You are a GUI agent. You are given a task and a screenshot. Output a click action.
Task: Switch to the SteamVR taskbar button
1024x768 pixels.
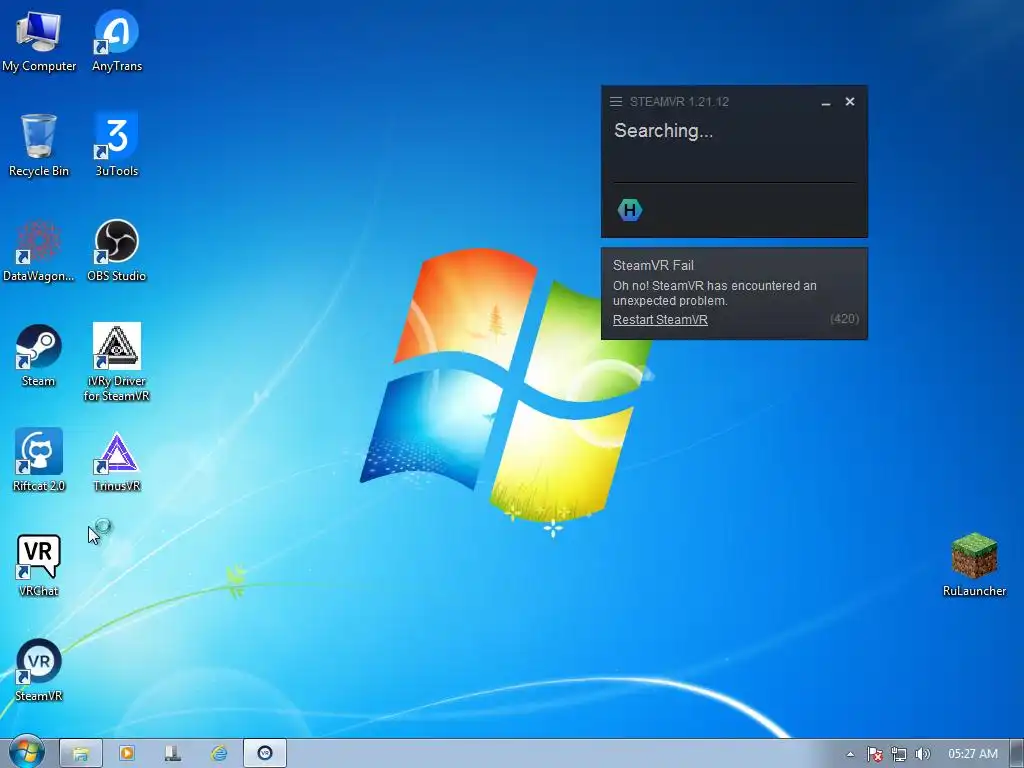click(x=265, y=753)
